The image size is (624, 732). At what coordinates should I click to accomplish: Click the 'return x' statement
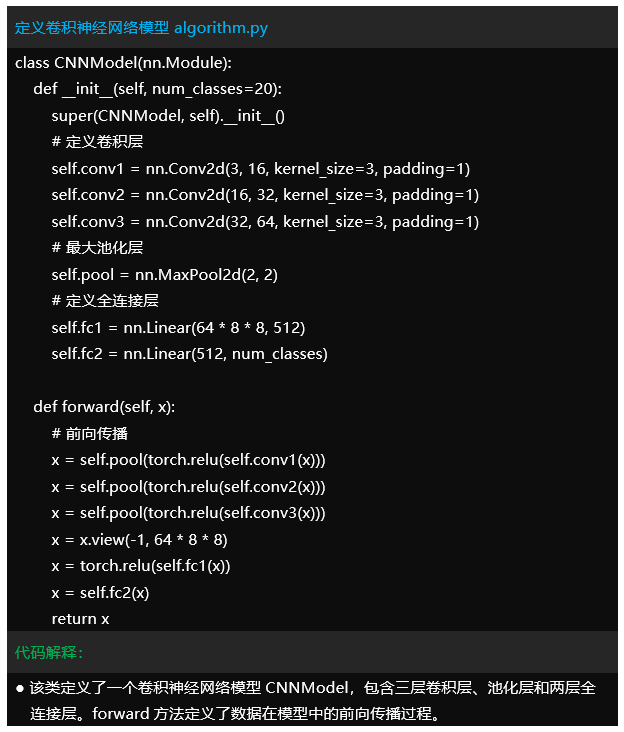(x=80, y=619)
